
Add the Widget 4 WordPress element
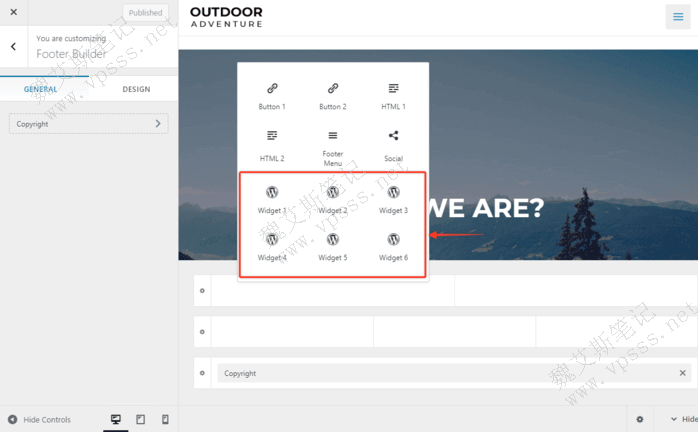272,247
